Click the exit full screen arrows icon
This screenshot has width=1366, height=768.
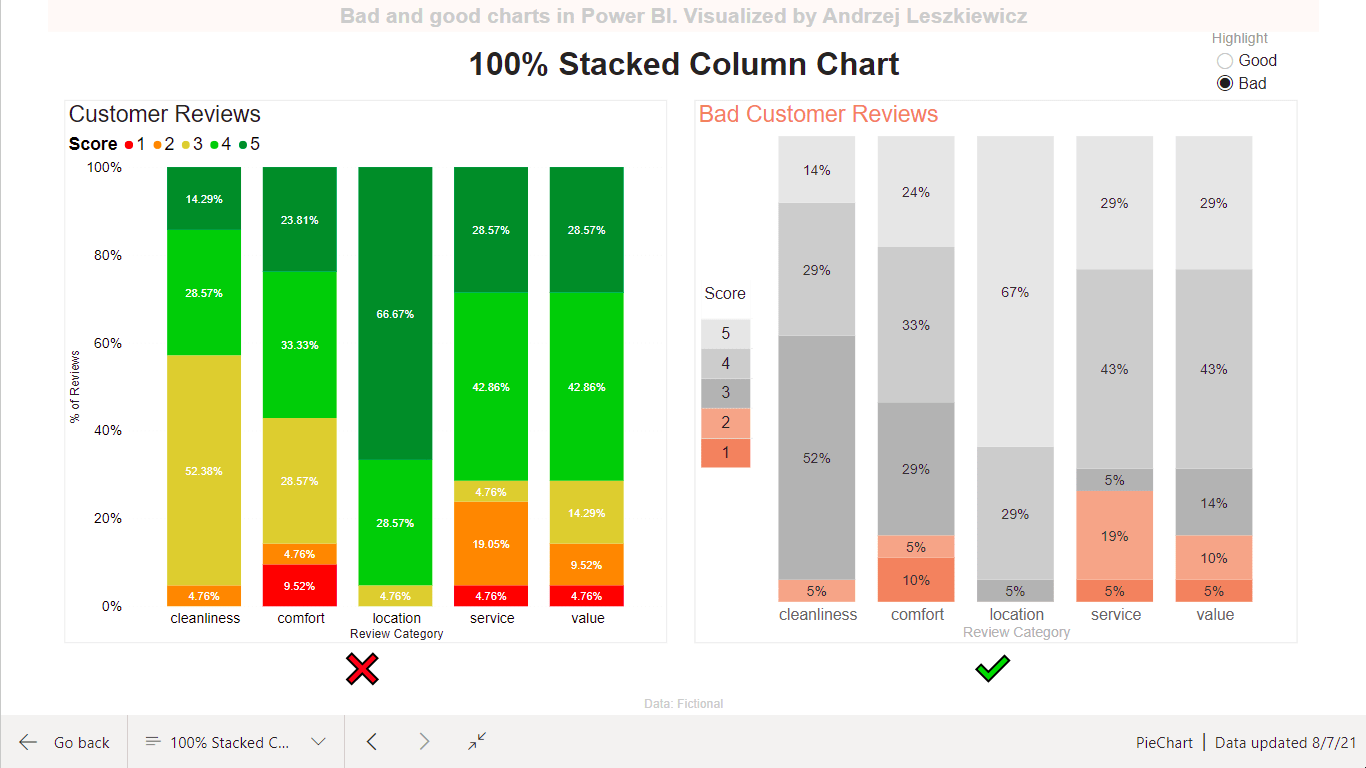[x=477, y=741]
